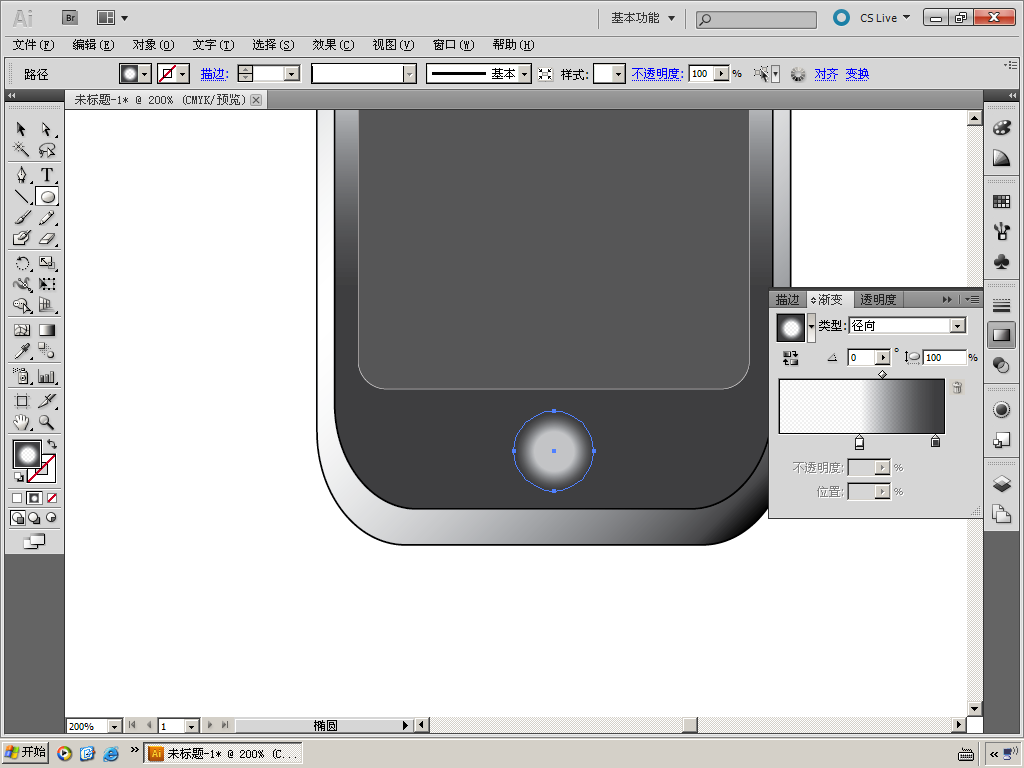Choose the Eyedropper tool
This screenshot has height=768, width=1024.
click(21, 351)
